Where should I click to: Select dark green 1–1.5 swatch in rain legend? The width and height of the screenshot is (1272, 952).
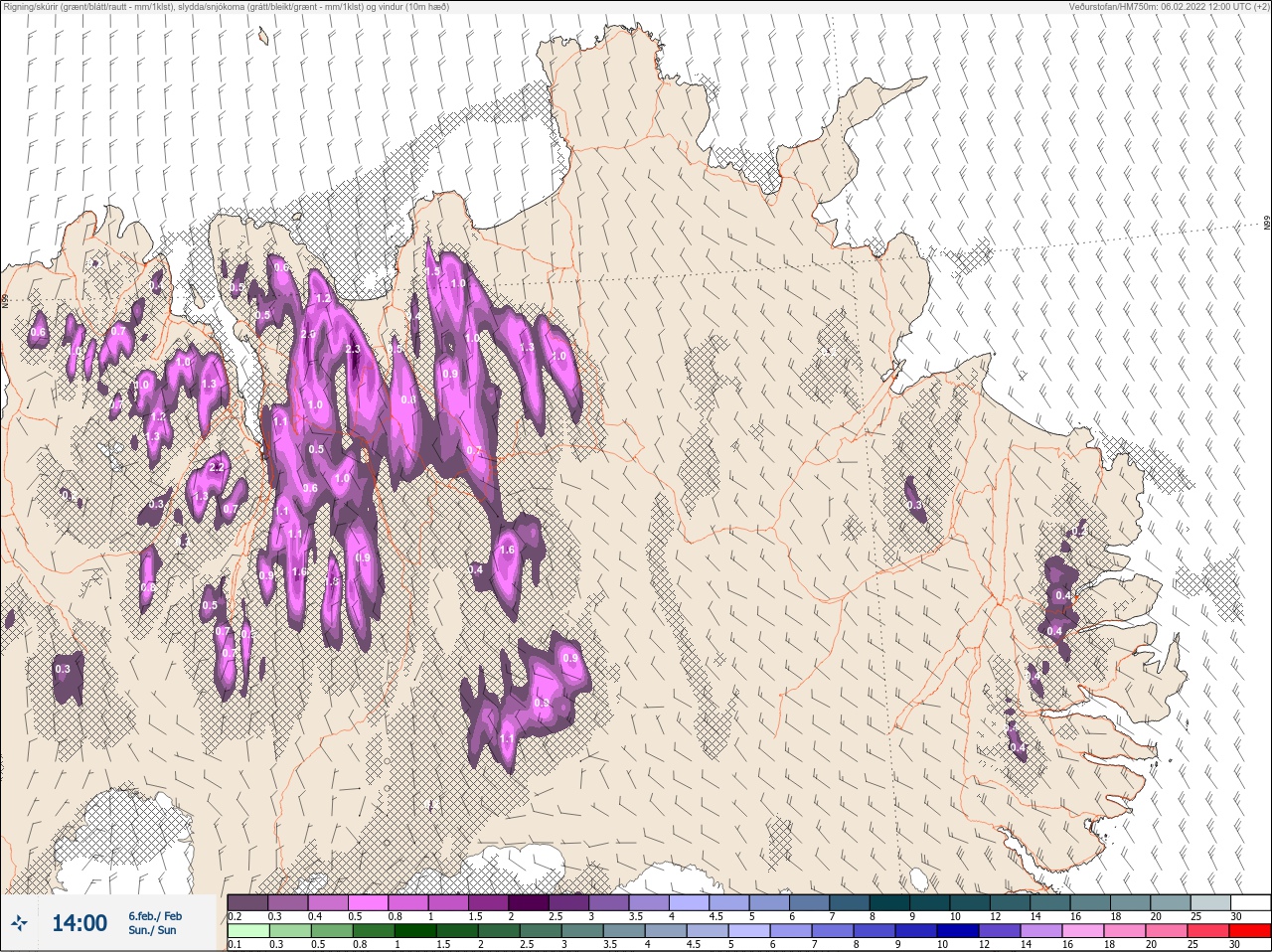point(416,931)
